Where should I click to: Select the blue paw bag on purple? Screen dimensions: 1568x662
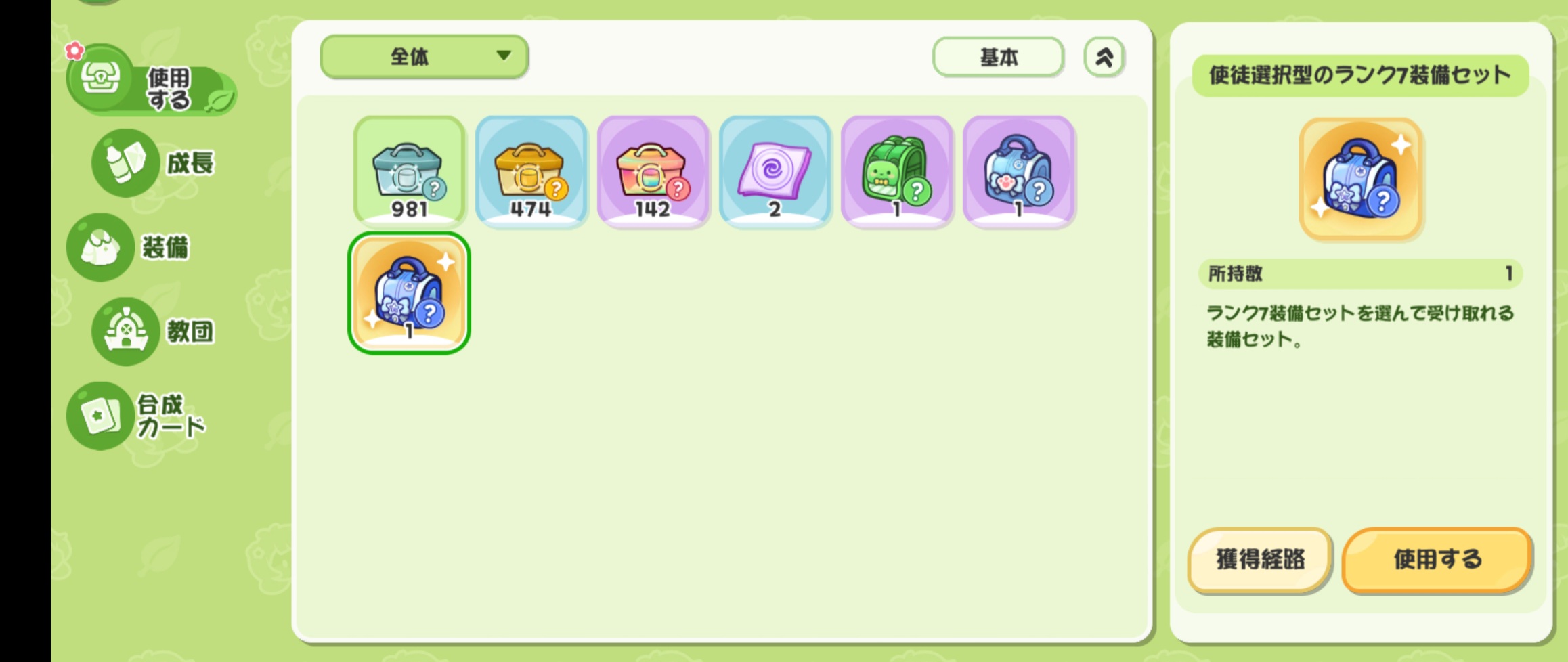click(1018, 171)
